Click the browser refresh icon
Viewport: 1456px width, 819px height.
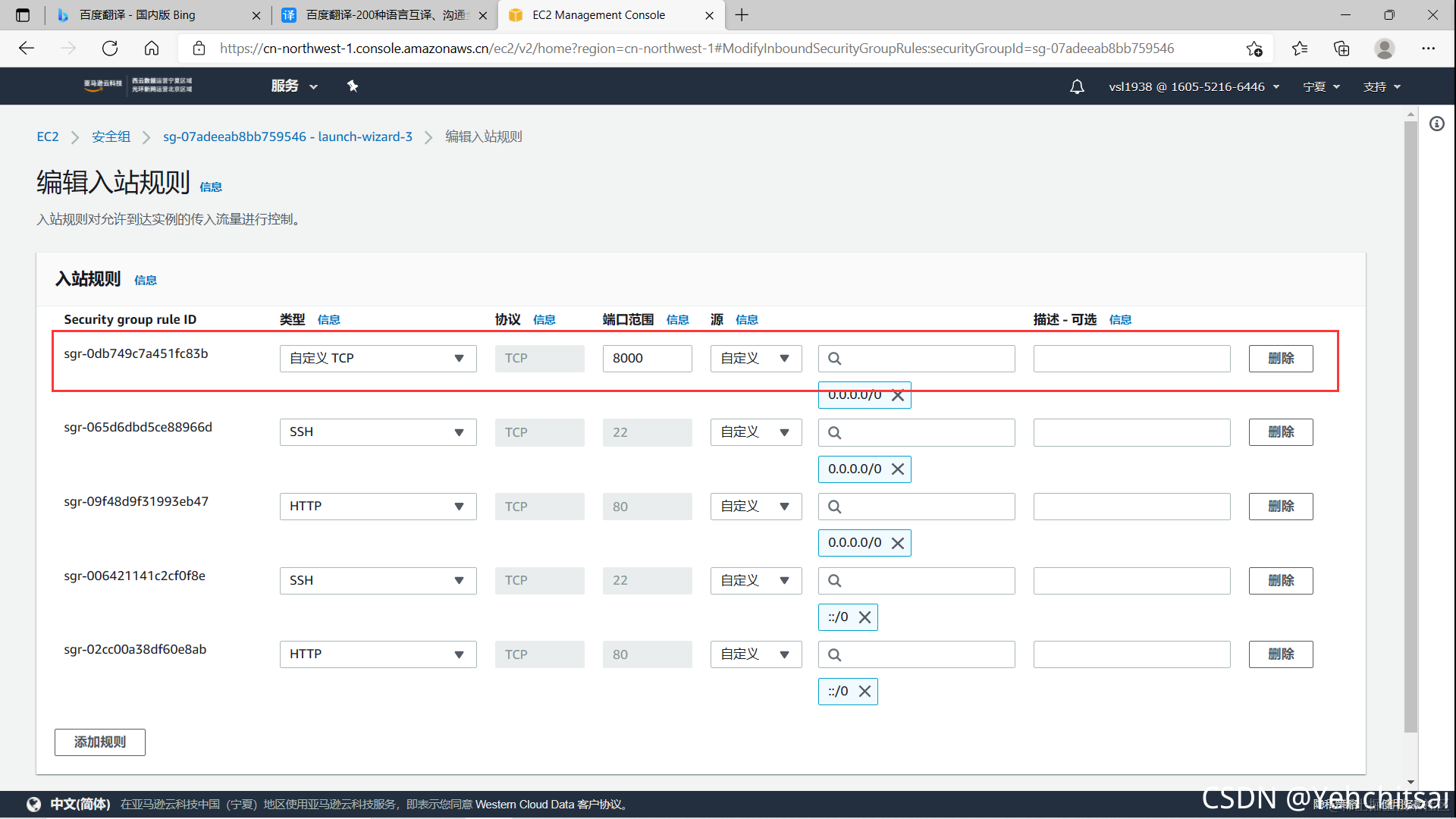[x=110, y=49]
